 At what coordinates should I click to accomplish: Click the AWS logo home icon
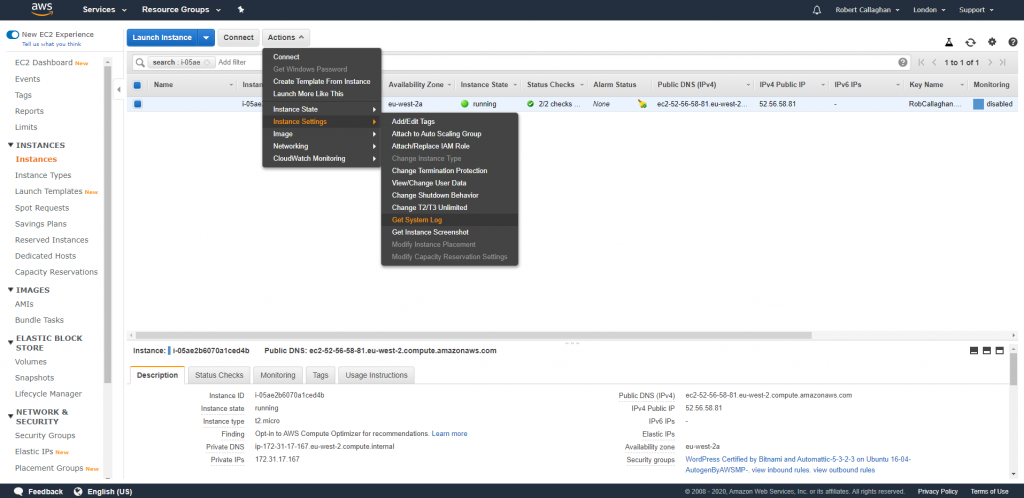pos(42,9)
